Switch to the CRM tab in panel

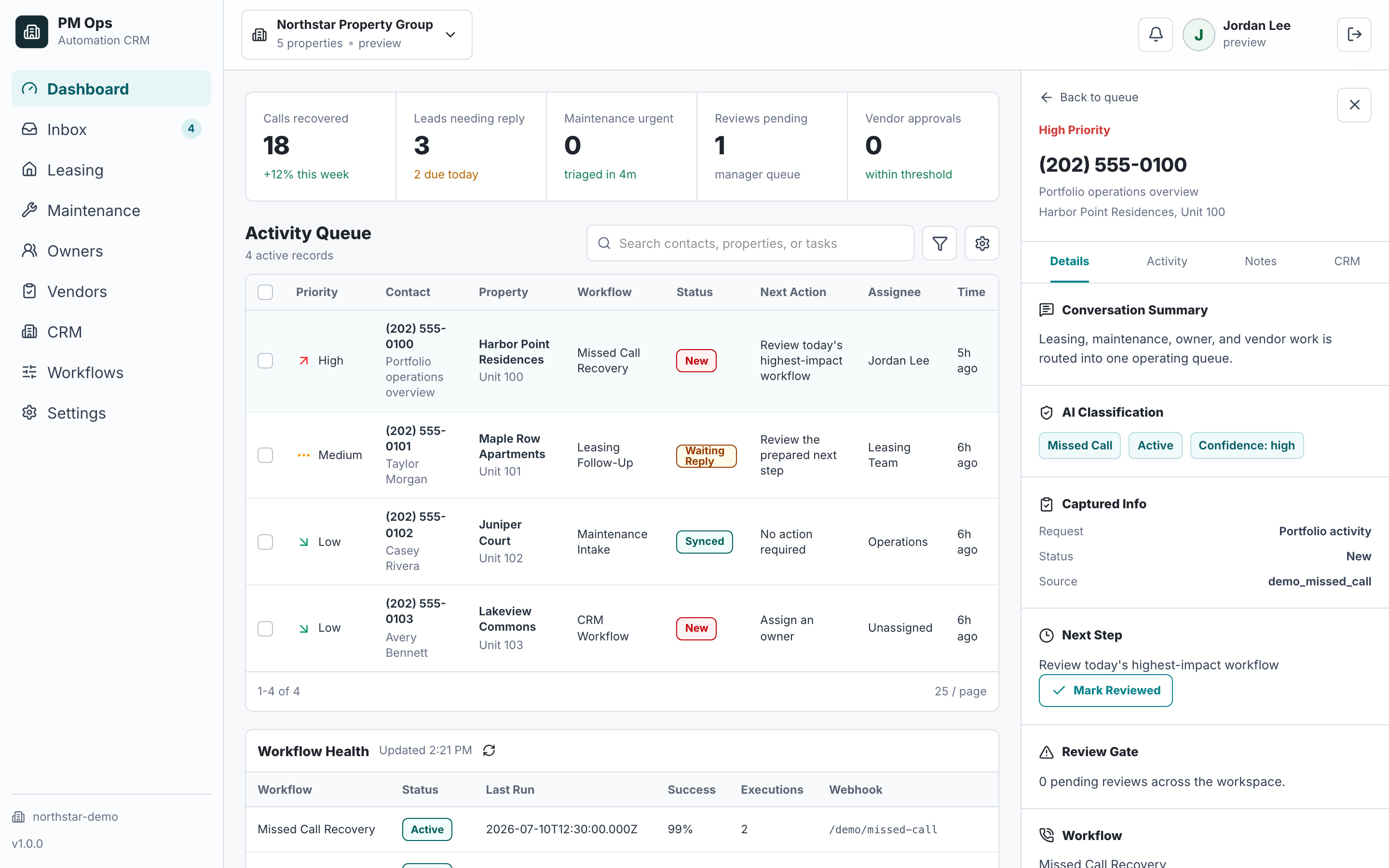click(x=1347, y=261)
